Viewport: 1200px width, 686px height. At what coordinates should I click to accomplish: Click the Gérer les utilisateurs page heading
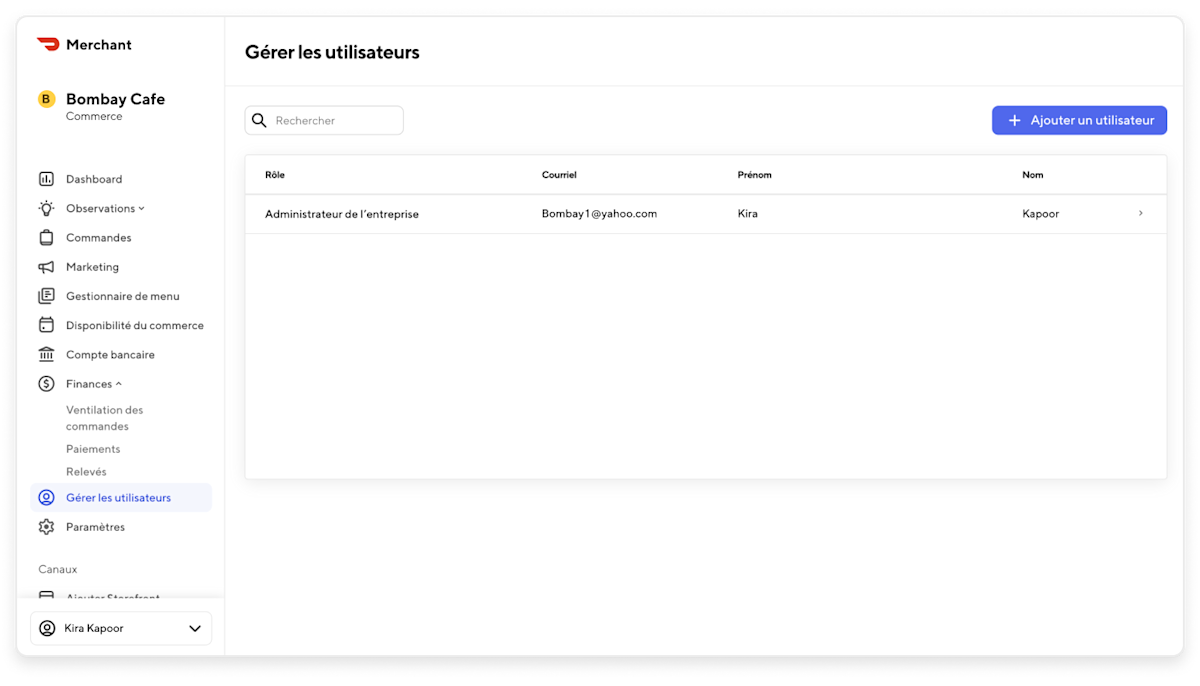(332, 52)
